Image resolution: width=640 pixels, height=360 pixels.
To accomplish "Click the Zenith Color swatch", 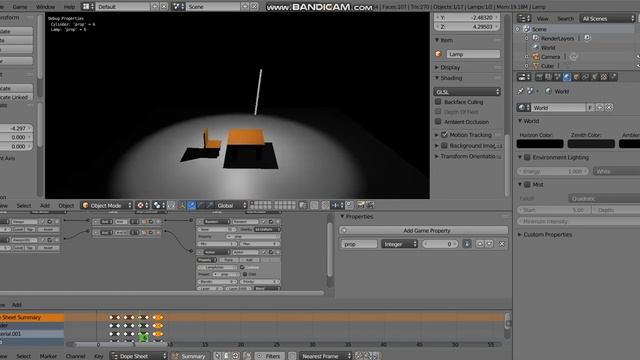I will tap(591, 144).
